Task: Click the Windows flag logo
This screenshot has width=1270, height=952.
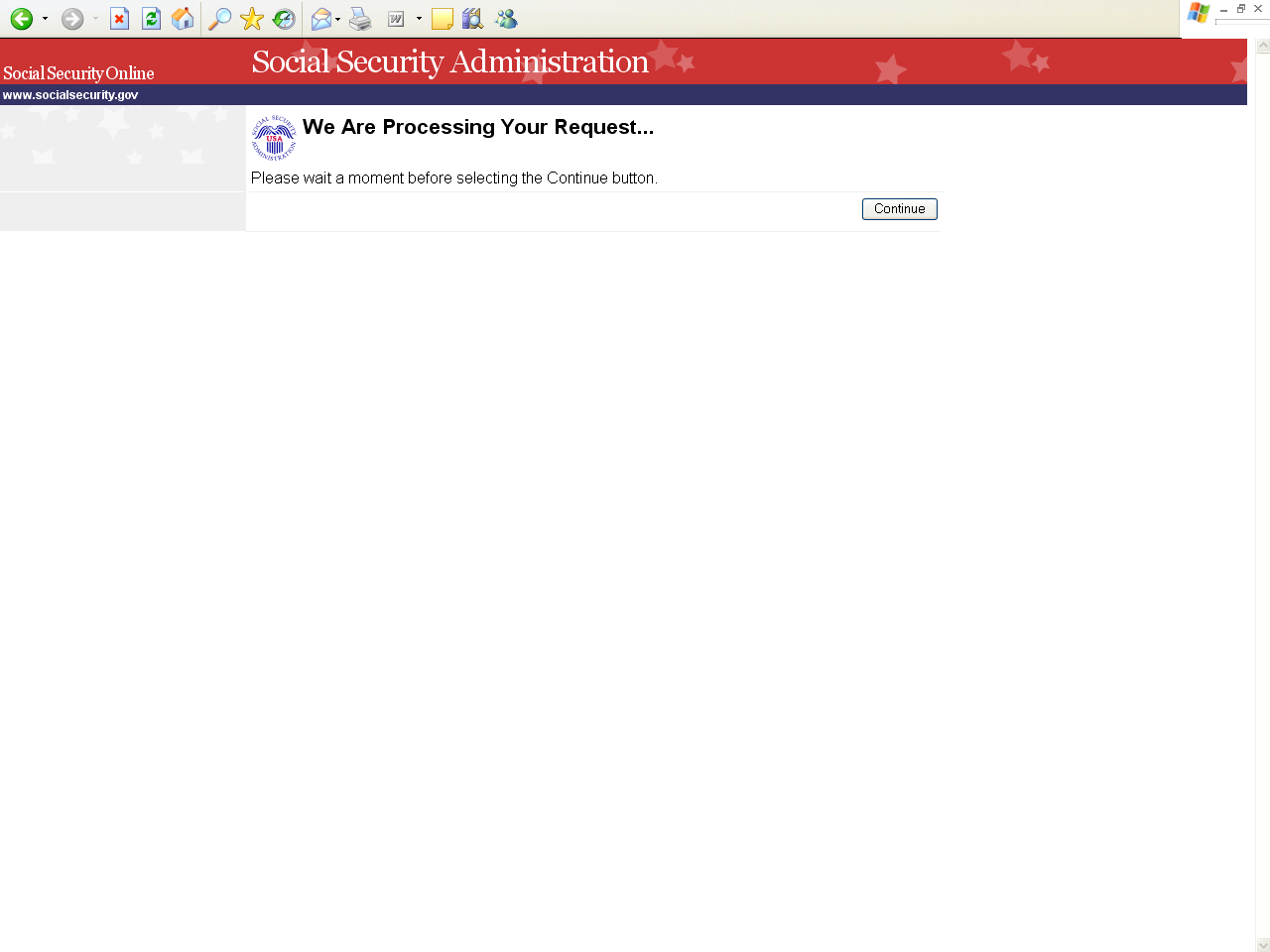Action: click(1199, 13)
